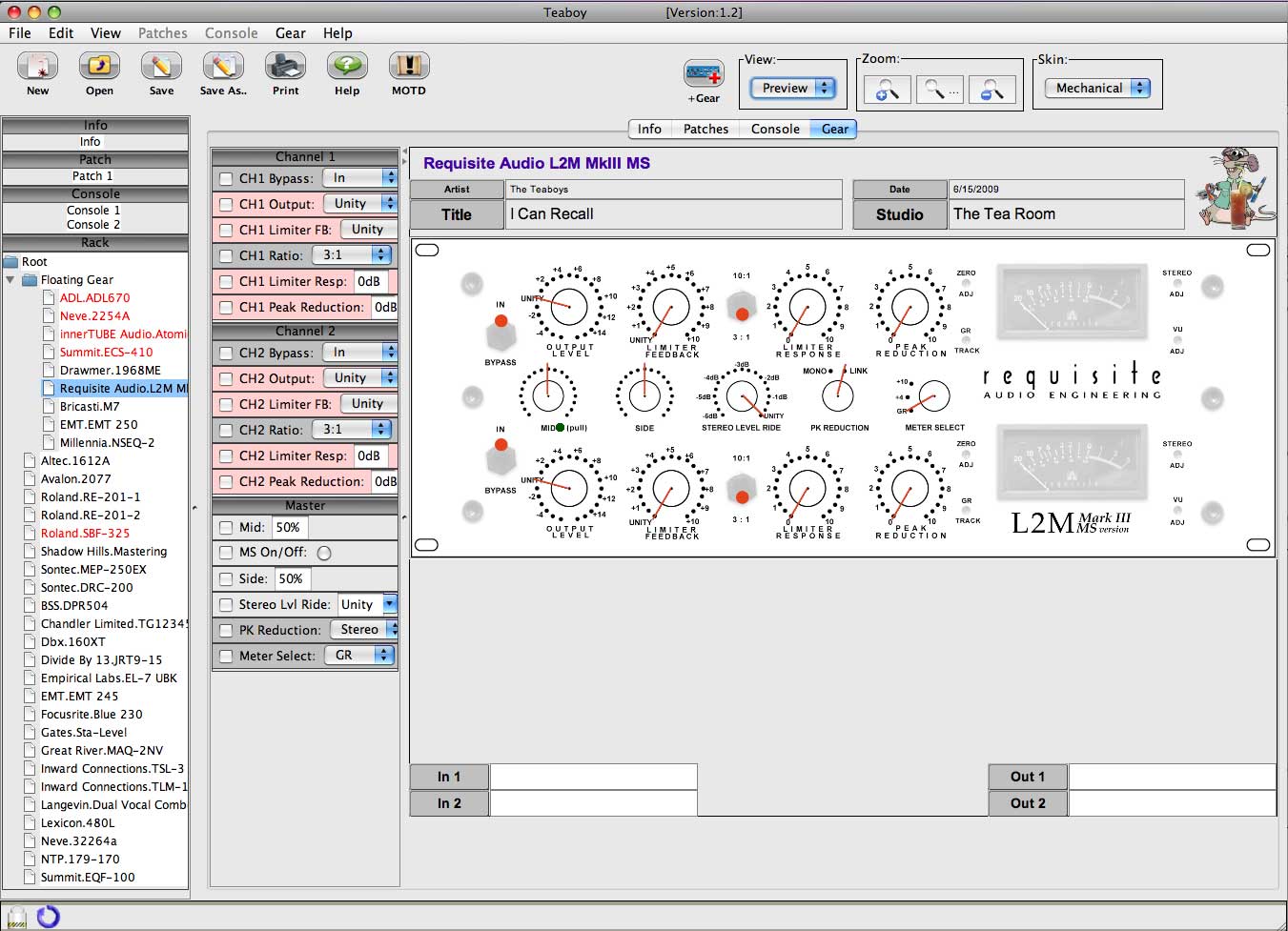Select Shadow Hills.Mastering in rack list
The width and height of the screenshot is (1288, 931).
tap(103, 552)
